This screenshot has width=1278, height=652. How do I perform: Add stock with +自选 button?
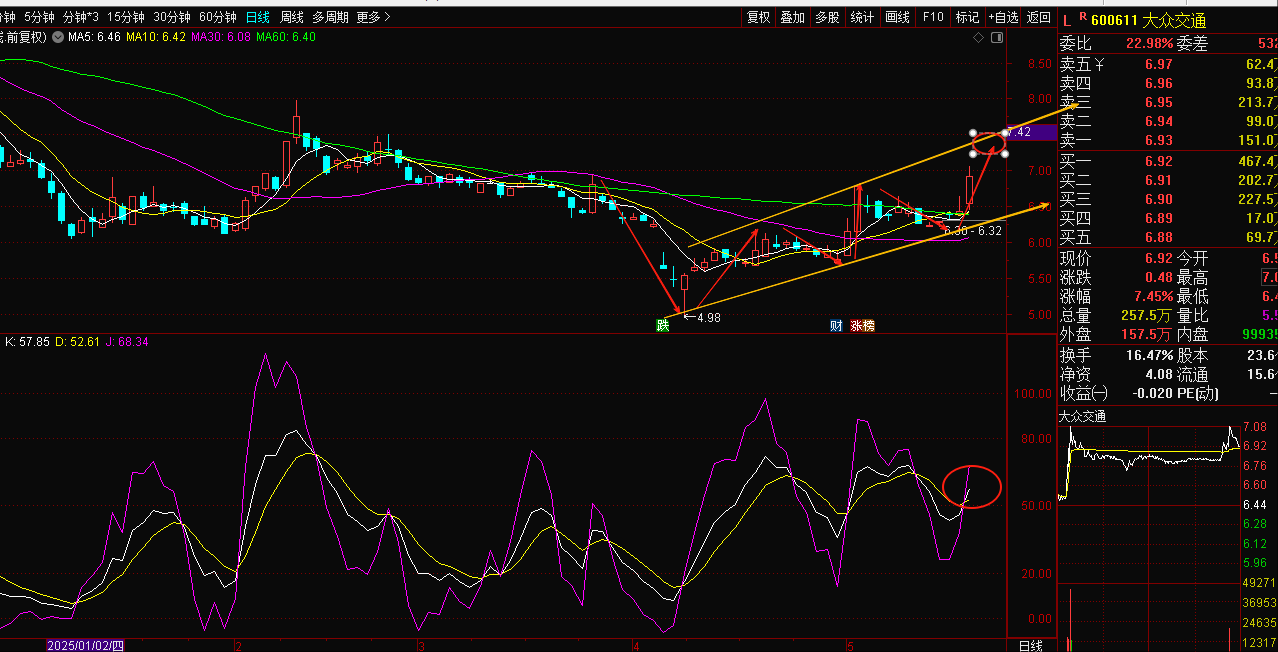(1003, 17)
